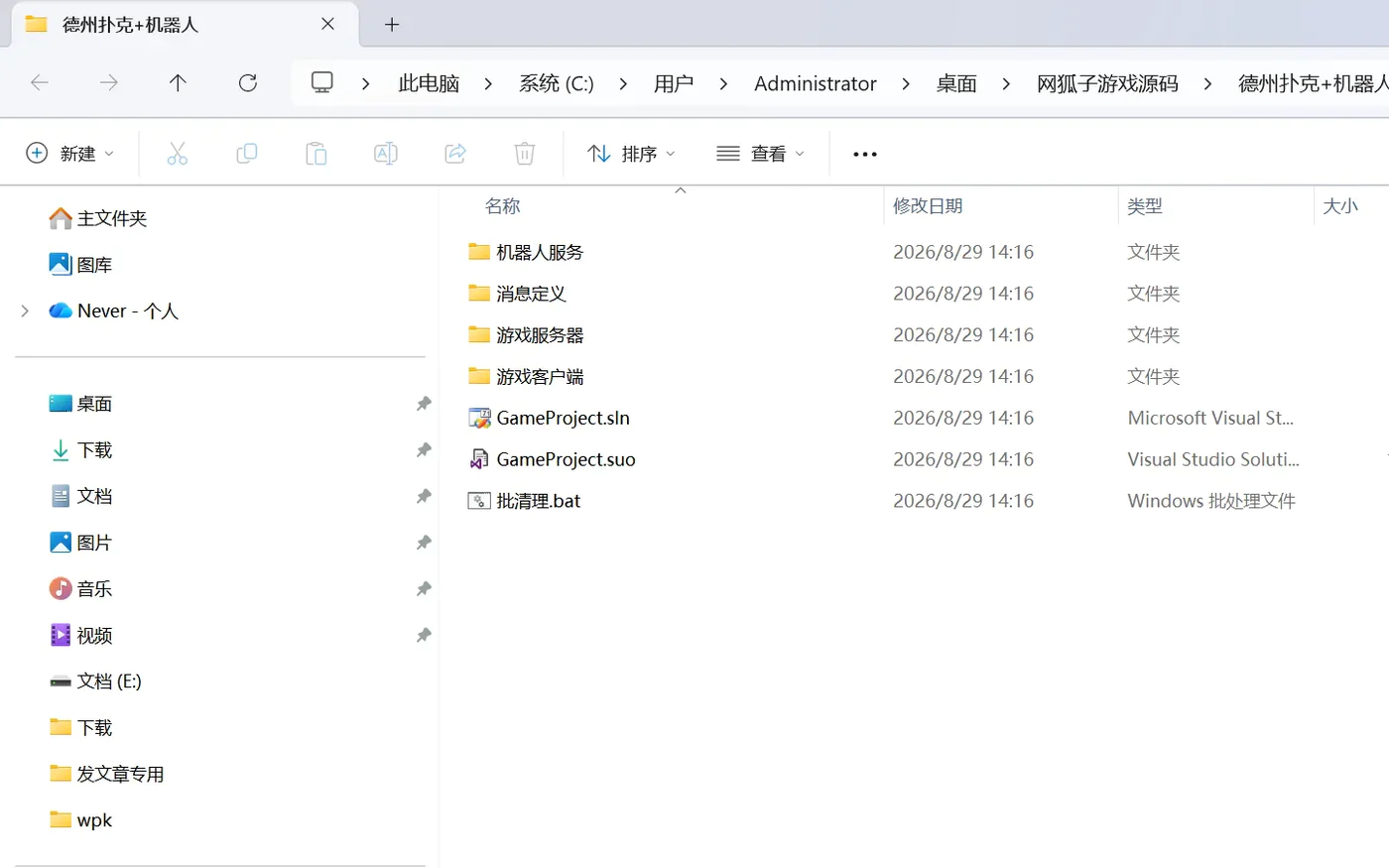Click the 游戏服务器 folder icon
Viewport: 1389px width, 868px height.
pos(479,335)
